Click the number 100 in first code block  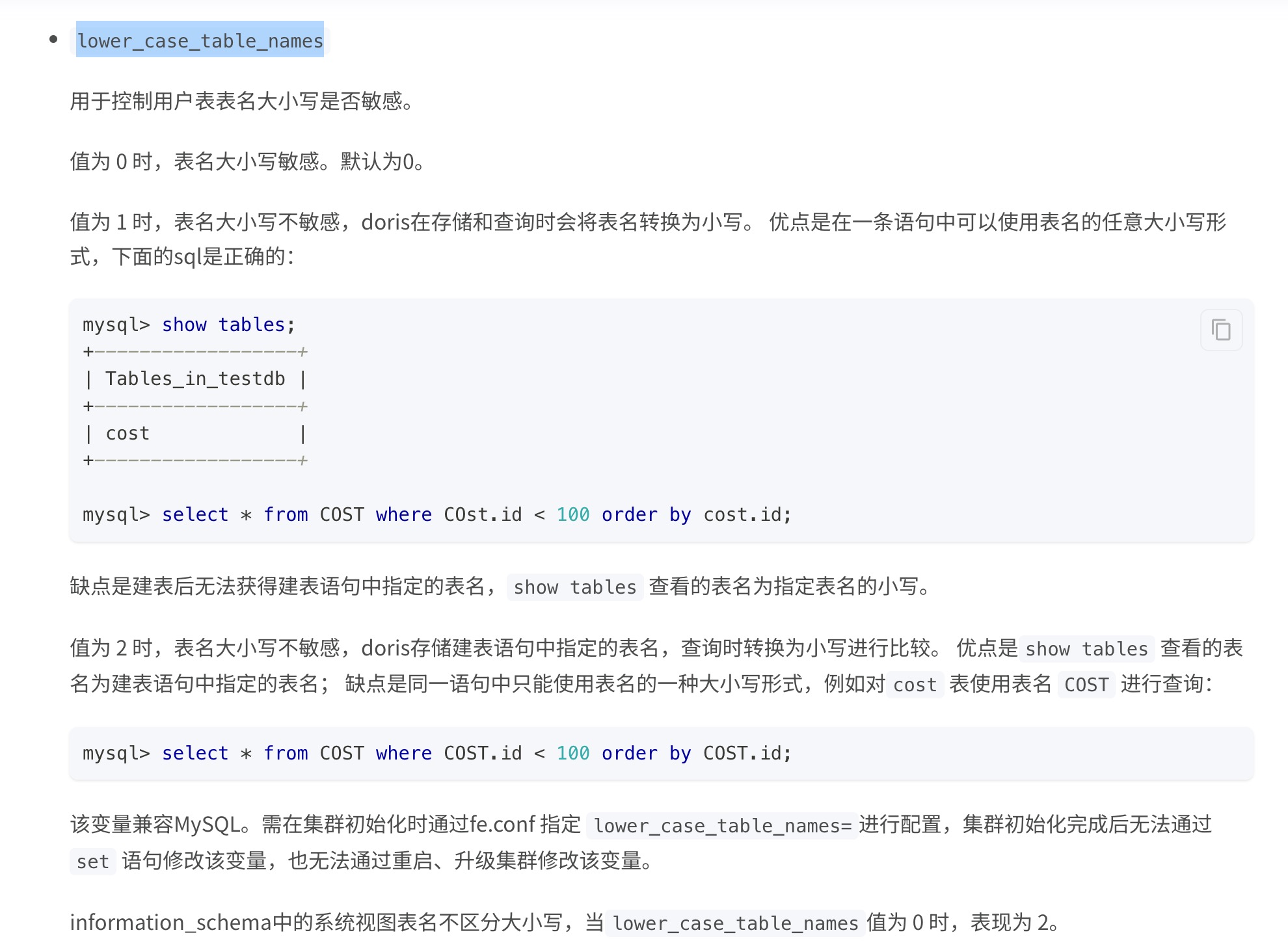click(572, 514)
